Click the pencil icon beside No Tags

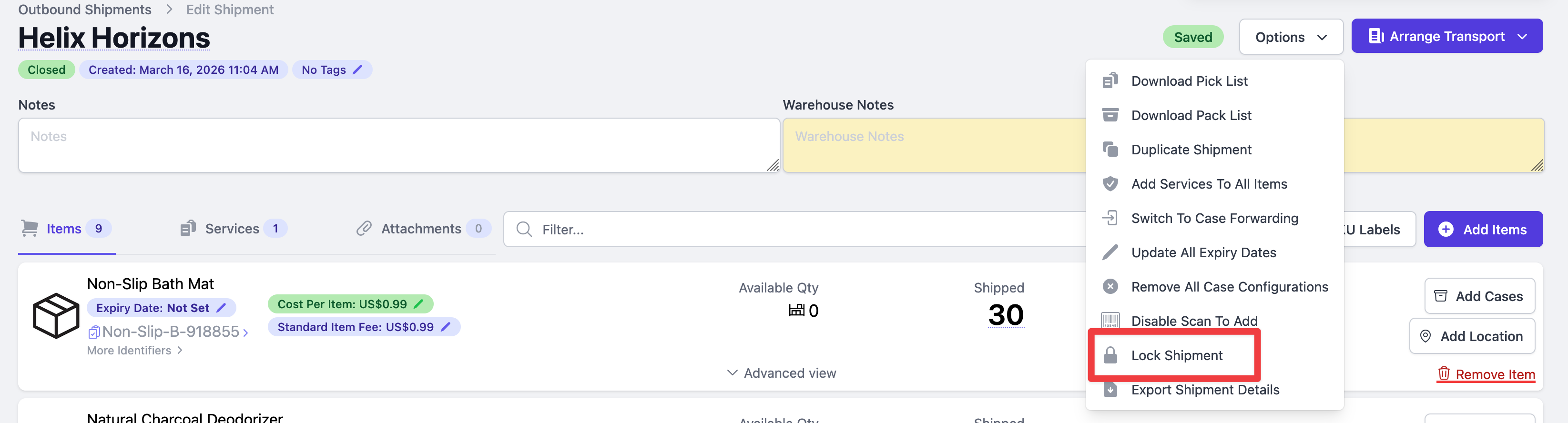[x=358, y=70]
